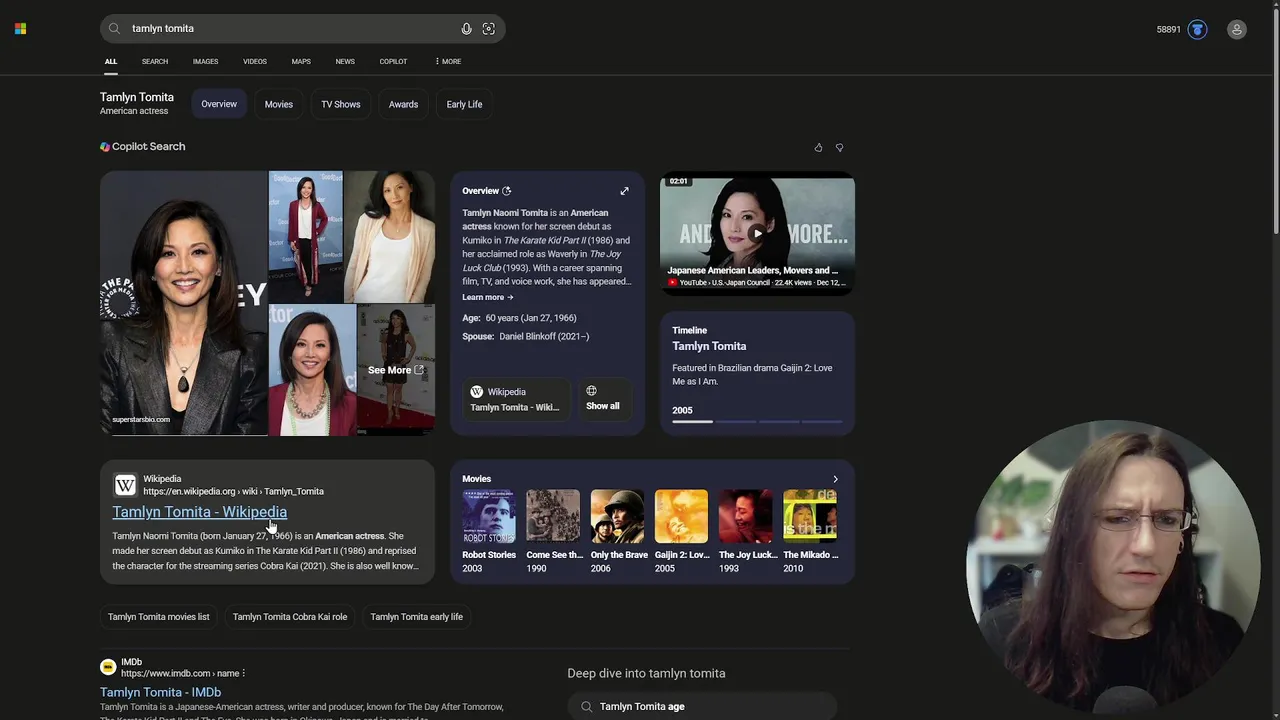The image size is (1280, 720).
Task: Switch to the ALL tab
Action: click(x=111, y=62)
